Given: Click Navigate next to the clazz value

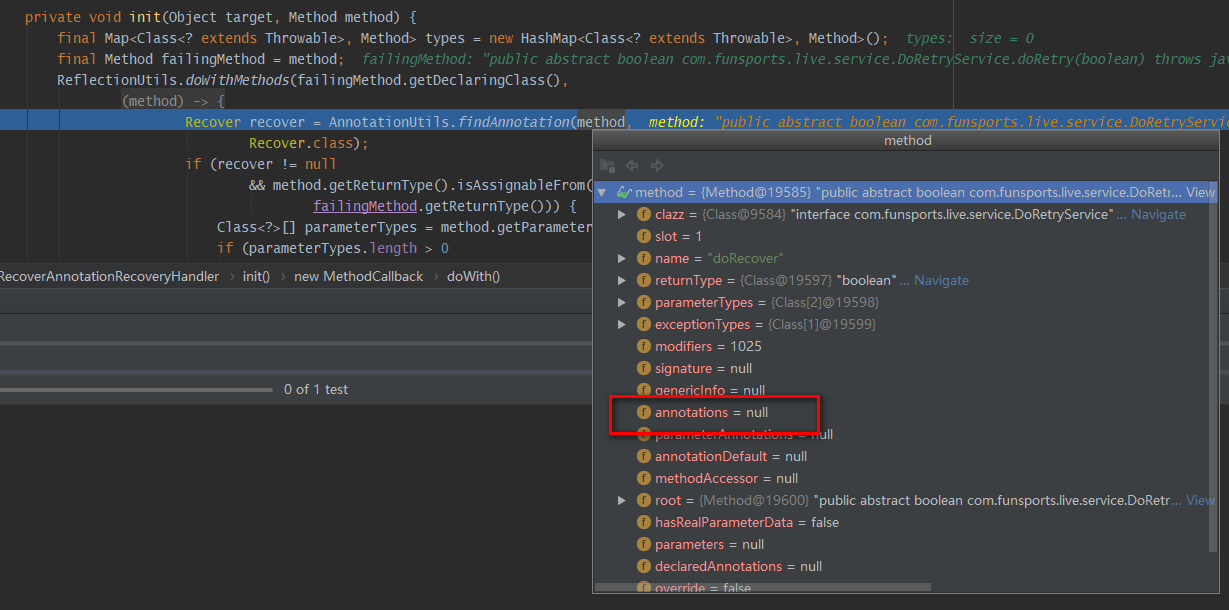Looking at the screenshot, I should point(1160,214).
